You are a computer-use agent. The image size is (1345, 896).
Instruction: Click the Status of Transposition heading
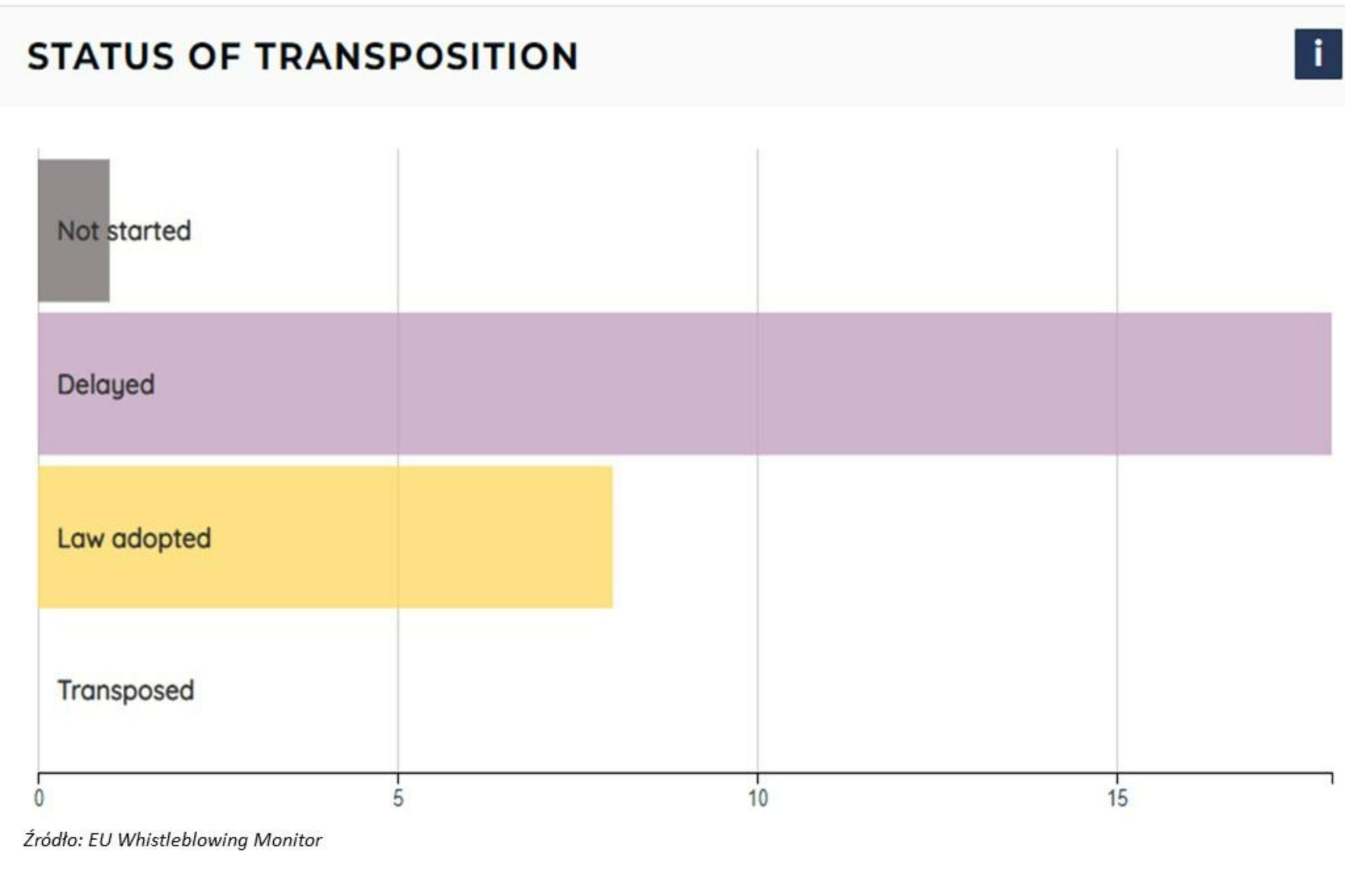click(x=303, y=56)
